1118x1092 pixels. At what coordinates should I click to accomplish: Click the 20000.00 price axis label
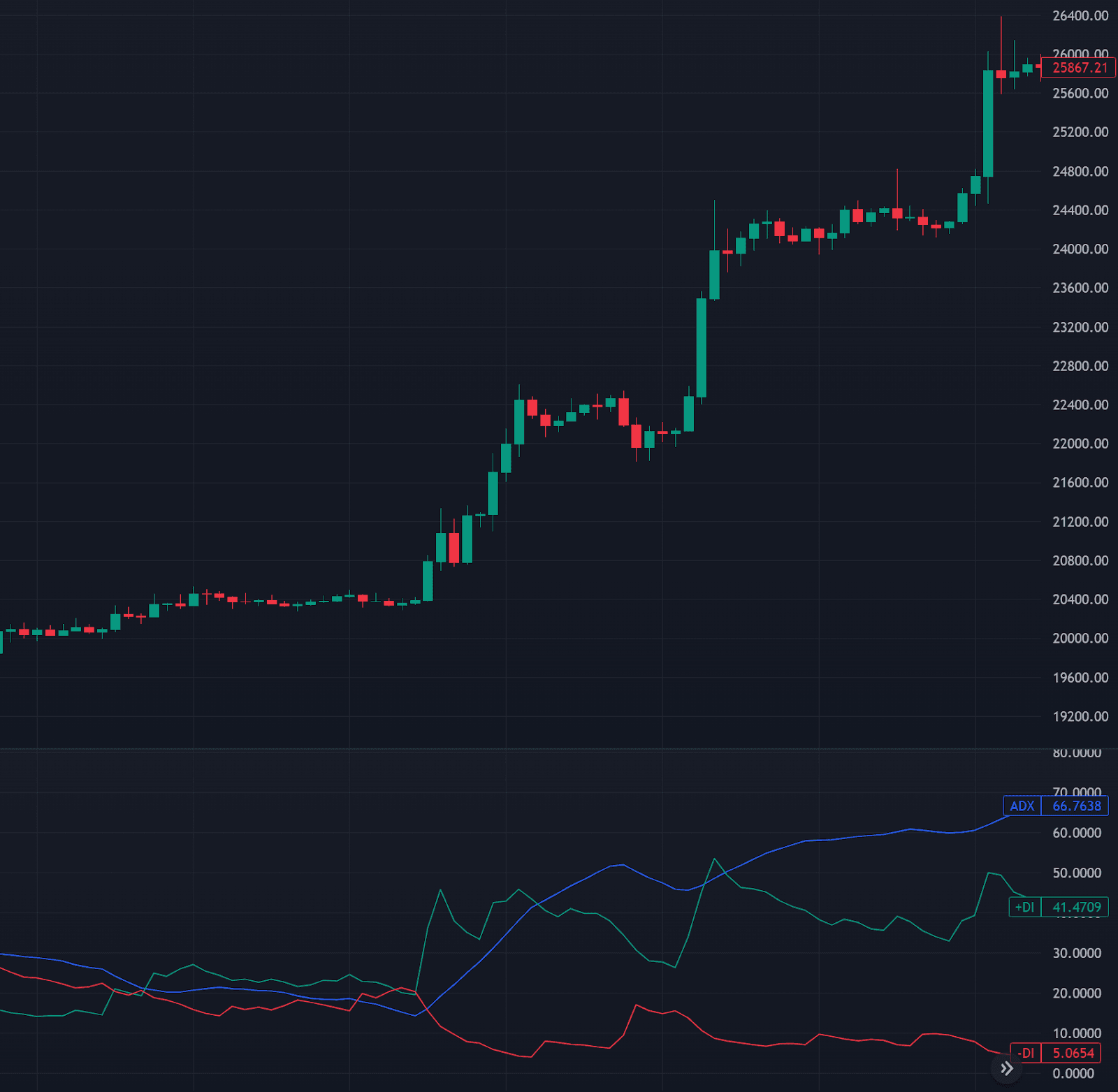[1080, 638]
